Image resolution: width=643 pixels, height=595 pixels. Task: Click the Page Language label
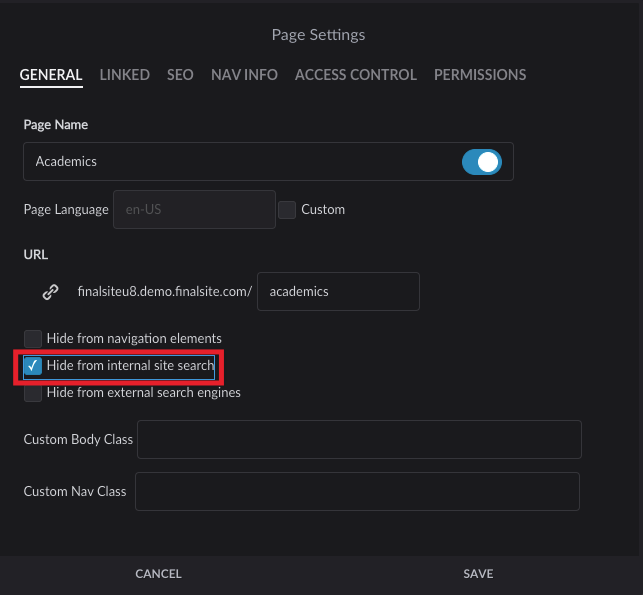[x=66, y=210]
